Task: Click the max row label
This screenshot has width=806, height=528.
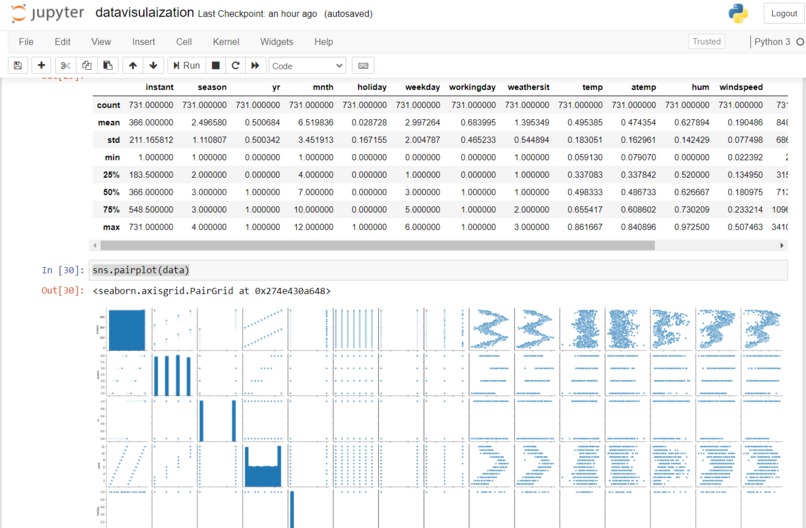Action: coord(112,227)
